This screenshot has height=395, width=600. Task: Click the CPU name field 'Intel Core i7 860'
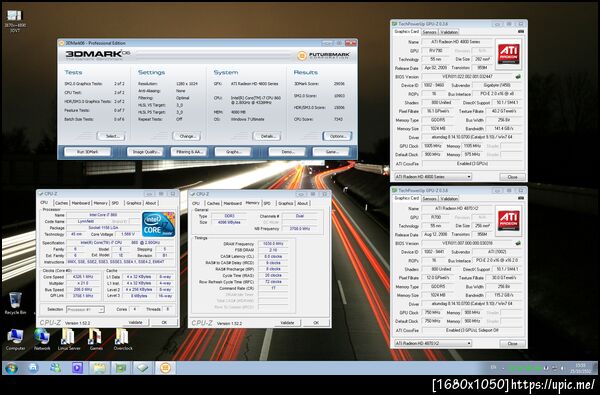tap(103, 215)
